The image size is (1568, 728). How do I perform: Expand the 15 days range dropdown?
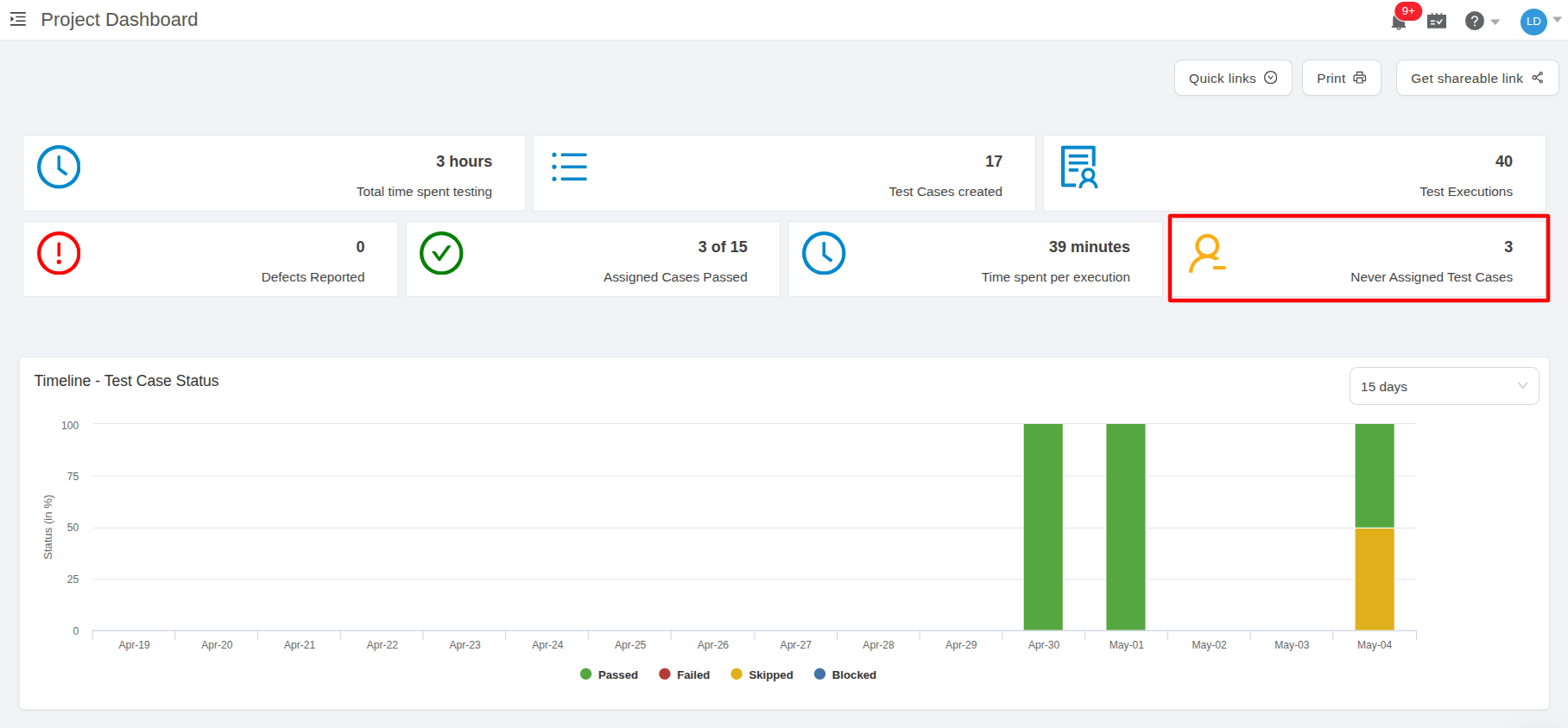pyautogui.click(x=1444, y=386)
